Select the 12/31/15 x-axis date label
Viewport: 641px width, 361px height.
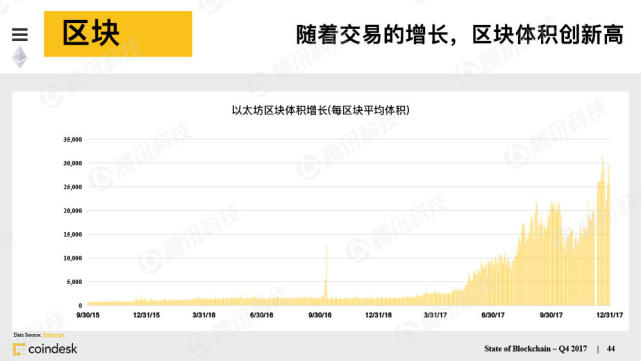click(x=146, y=315)
